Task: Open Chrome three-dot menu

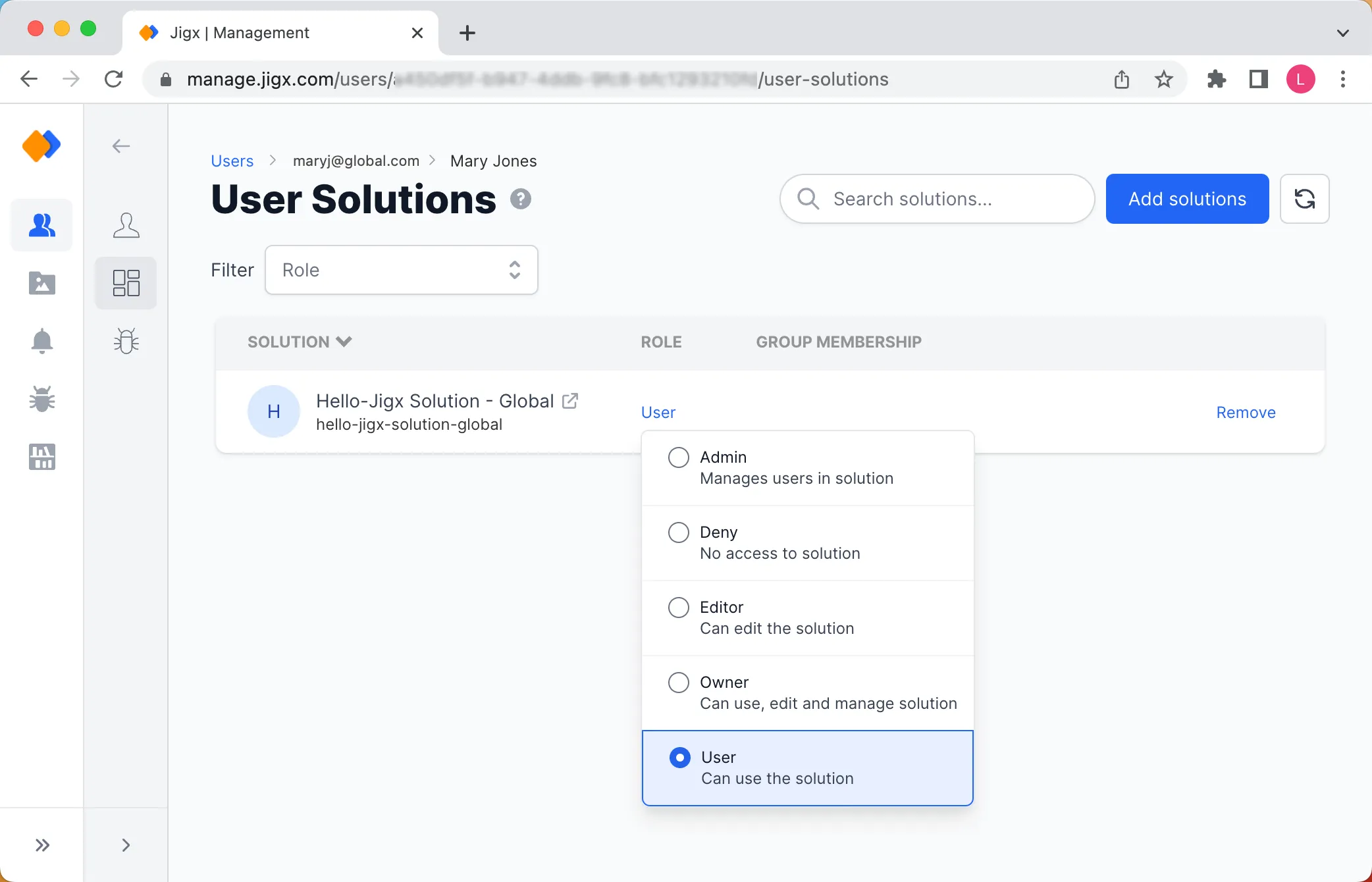Action: click(1343, 80)
